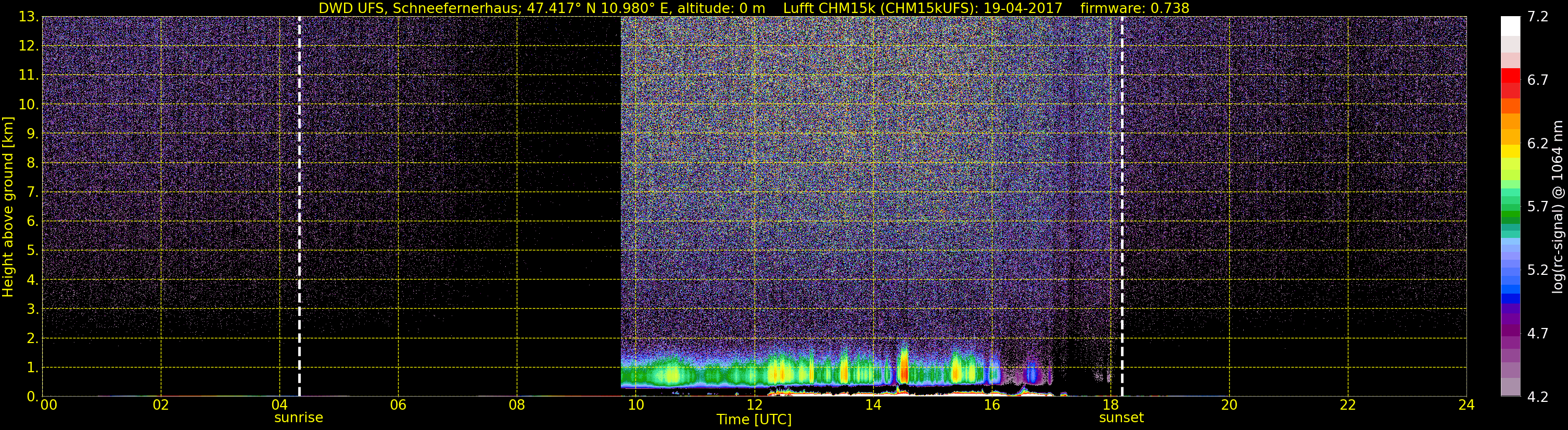Click the time axis tick '12'

click(754, 405)
